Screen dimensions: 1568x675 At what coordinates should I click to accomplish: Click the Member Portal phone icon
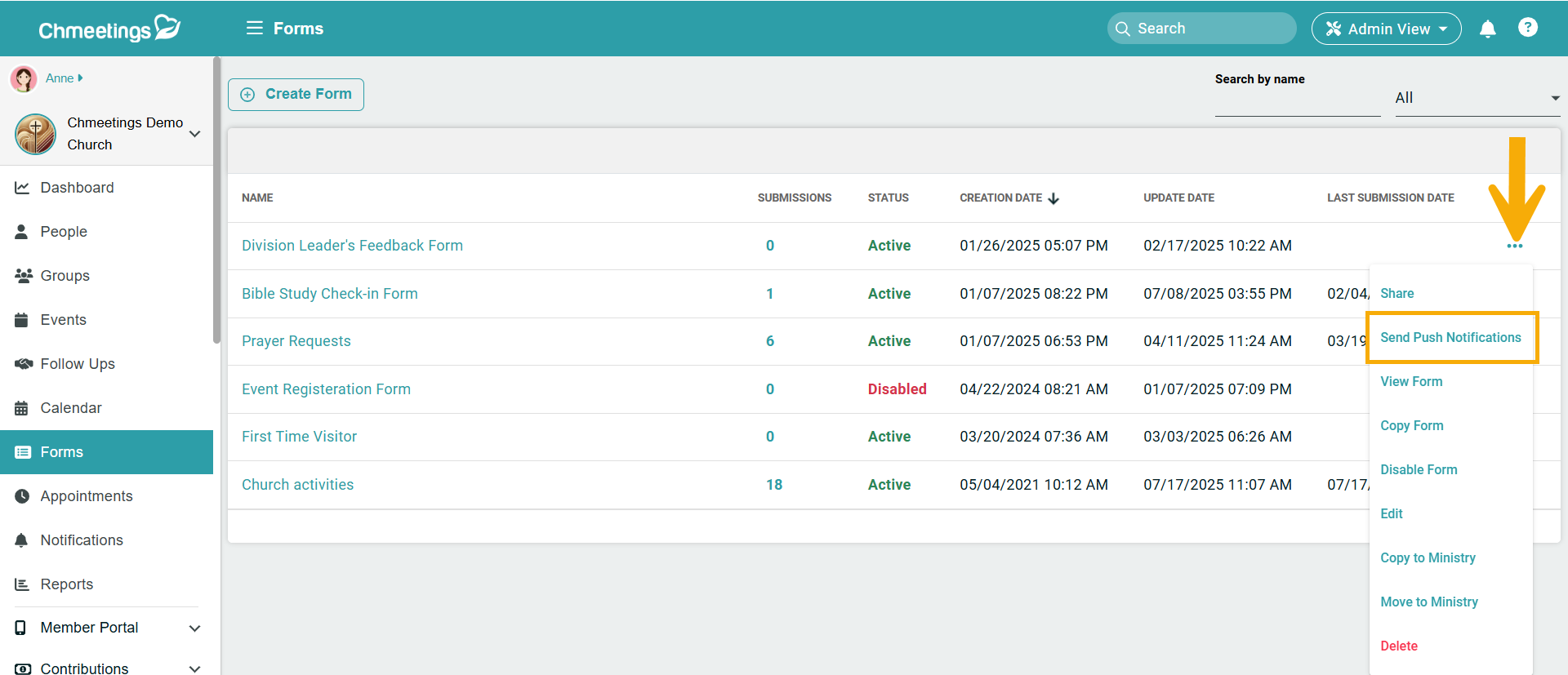pyautogui.click(x=21, y=628)
